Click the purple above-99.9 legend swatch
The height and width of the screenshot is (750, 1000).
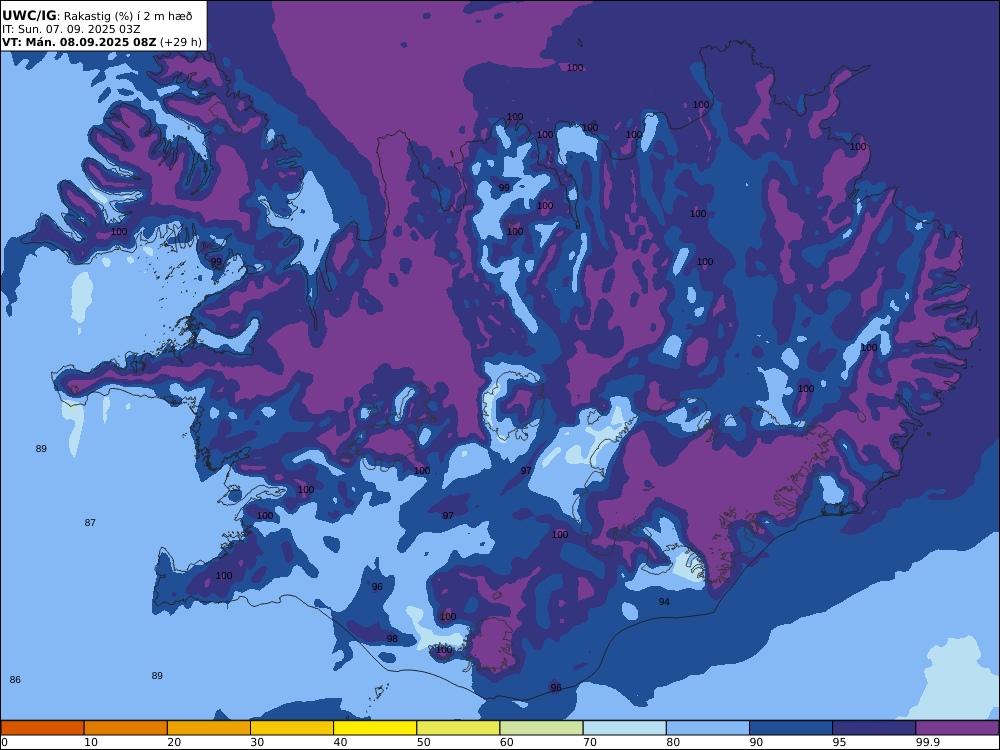click(x=957, y=728)
